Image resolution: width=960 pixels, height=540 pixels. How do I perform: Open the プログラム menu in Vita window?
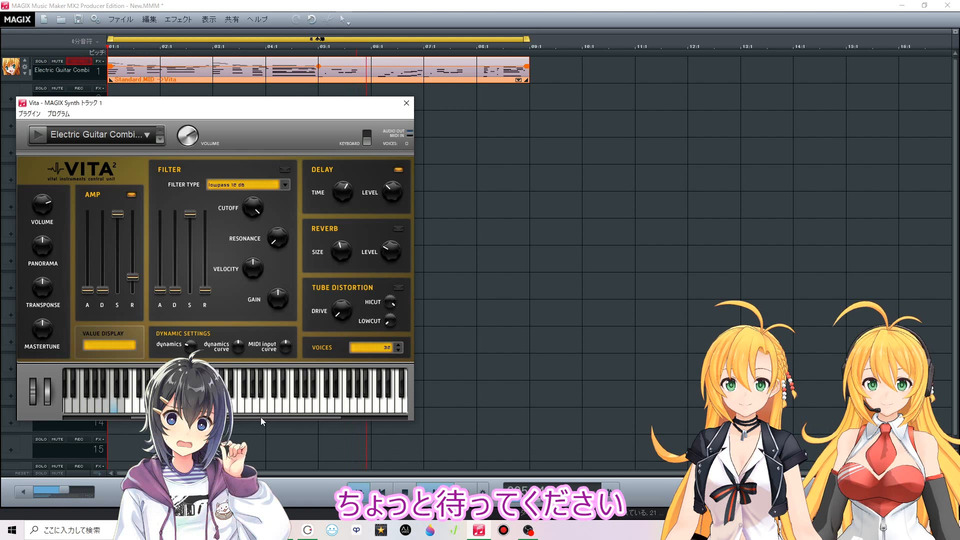click(59, 114)
